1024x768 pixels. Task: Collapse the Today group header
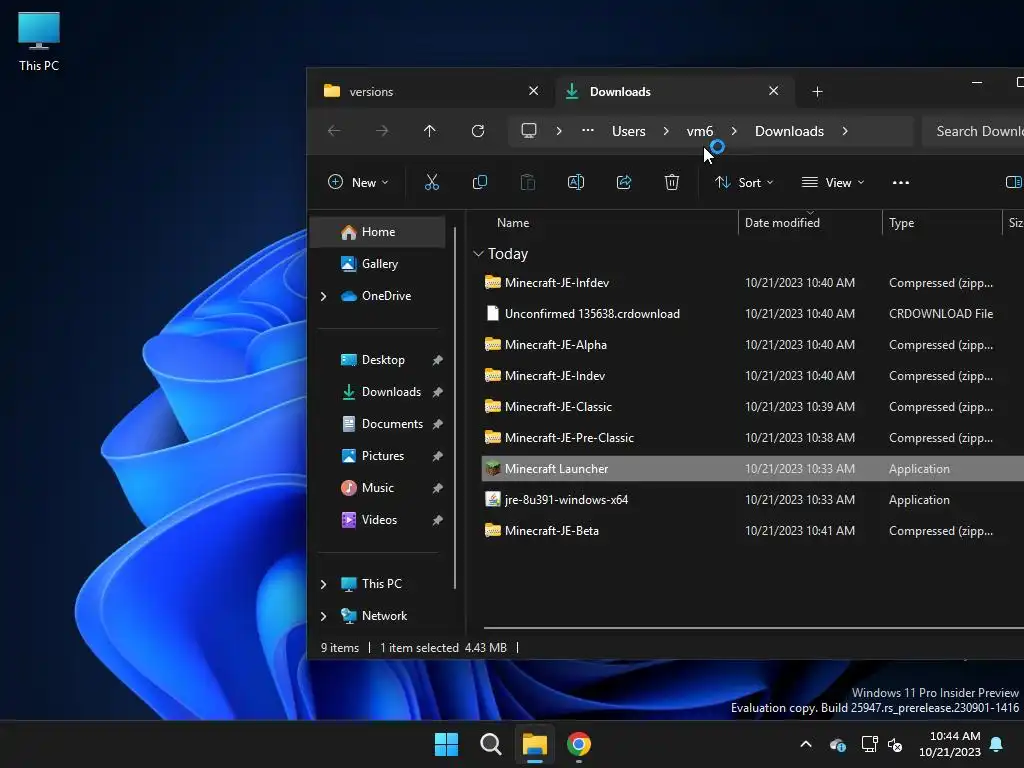coord(479,254)
